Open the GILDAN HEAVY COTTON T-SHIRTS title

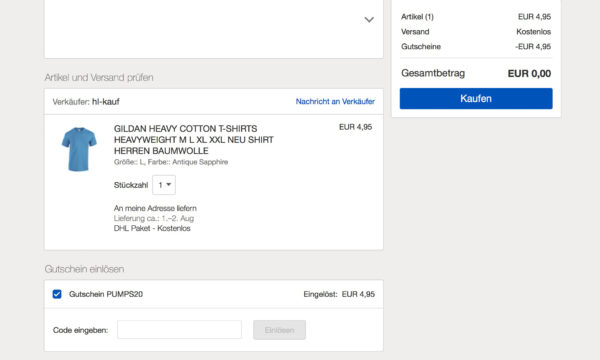tap(194, 140)
